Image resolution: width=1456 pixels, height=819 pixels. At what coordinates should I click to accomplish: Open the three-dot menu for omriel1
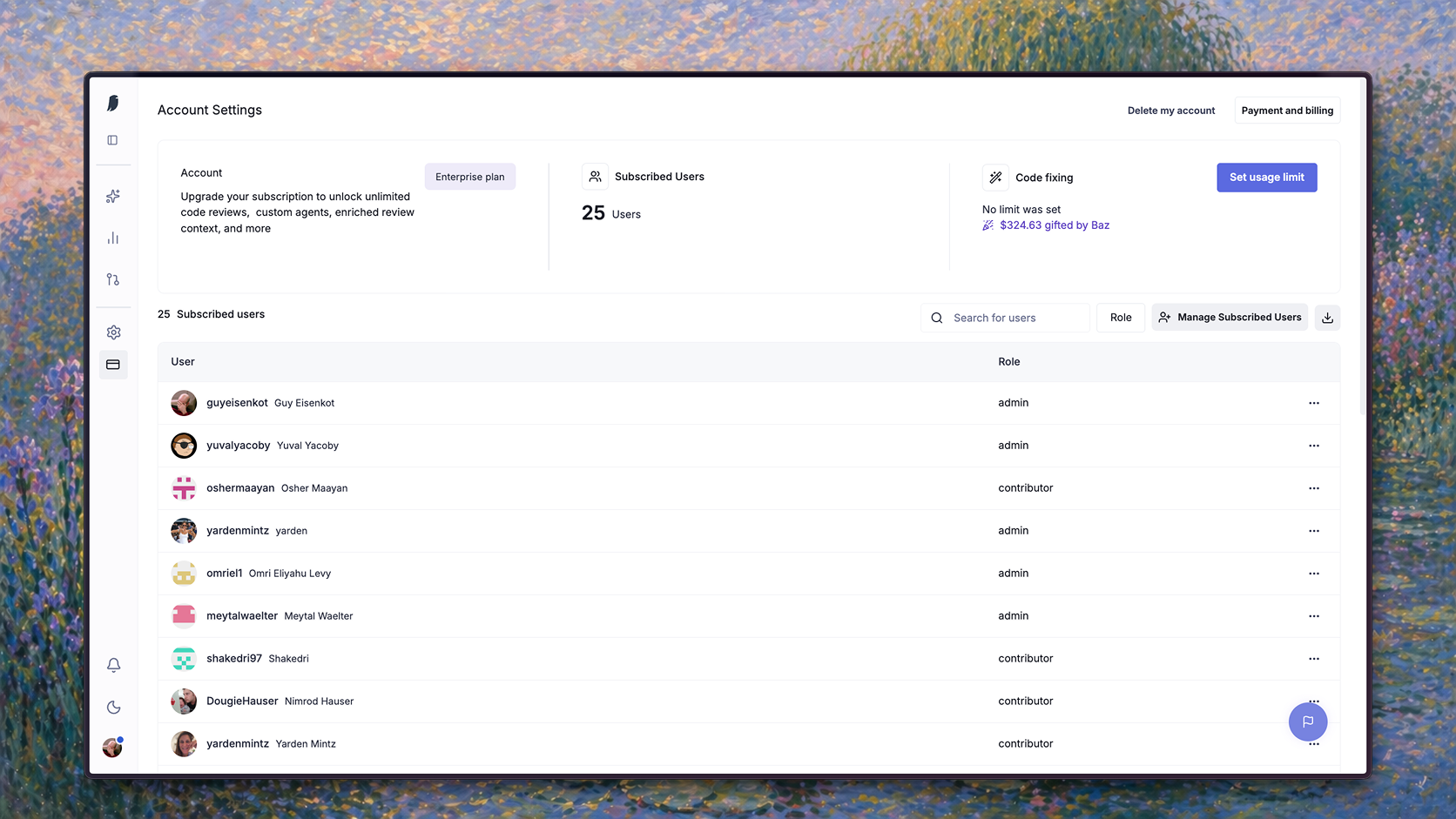[x=1314, y=574]
